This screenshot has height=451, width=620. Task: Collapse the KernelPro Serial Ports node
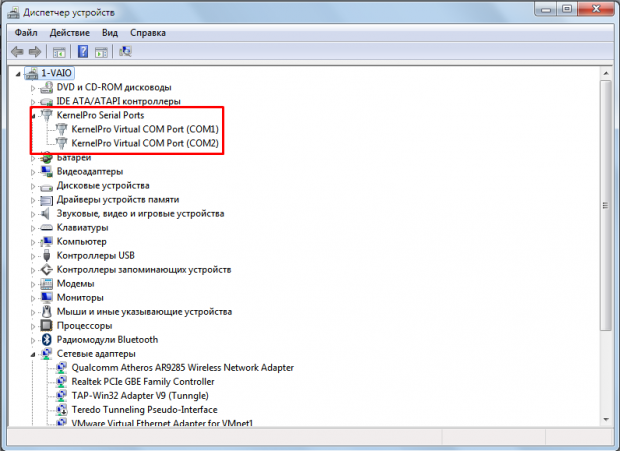tap(33, 115)
